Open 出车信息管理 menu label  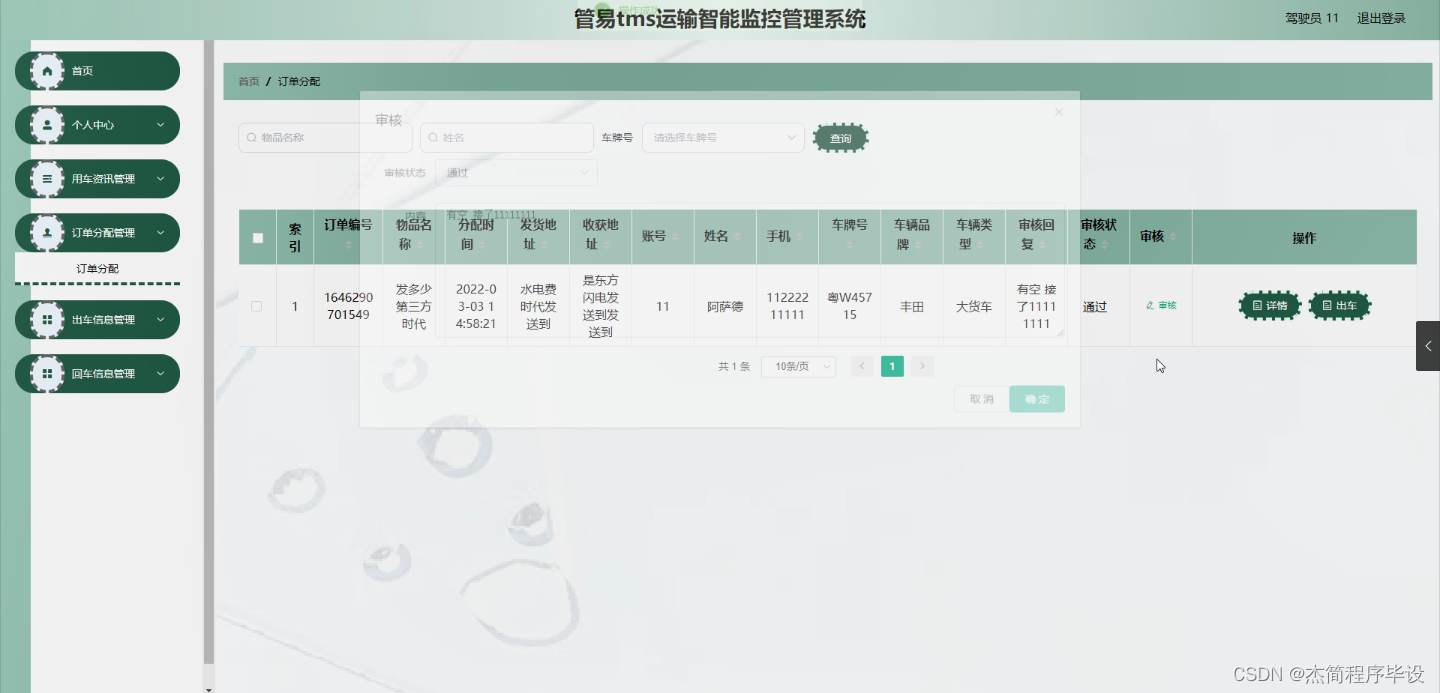(x=103, y=320)
